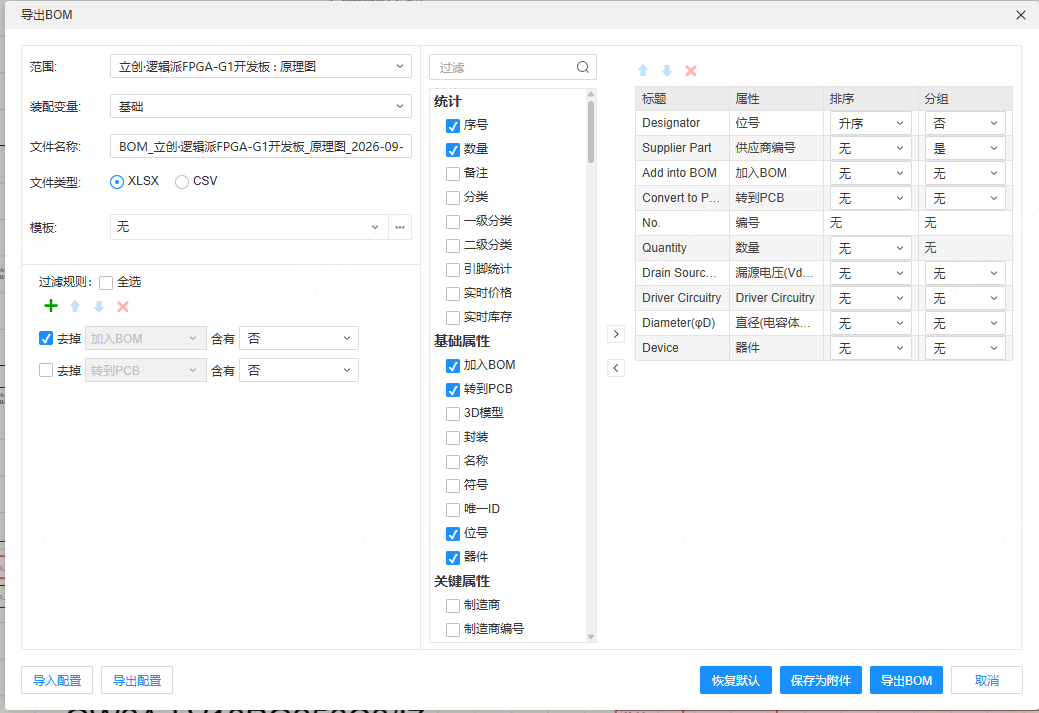Check the 制造商 checkbox
This screenshot has height=713, width=1039.
(453, 606)
